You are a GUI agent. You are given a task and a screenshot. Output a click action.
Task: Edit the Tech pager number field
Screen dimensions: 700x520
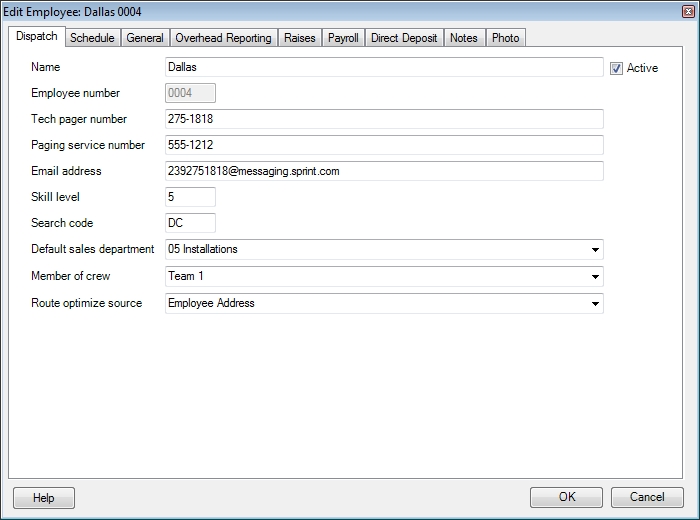click(384, 119)
